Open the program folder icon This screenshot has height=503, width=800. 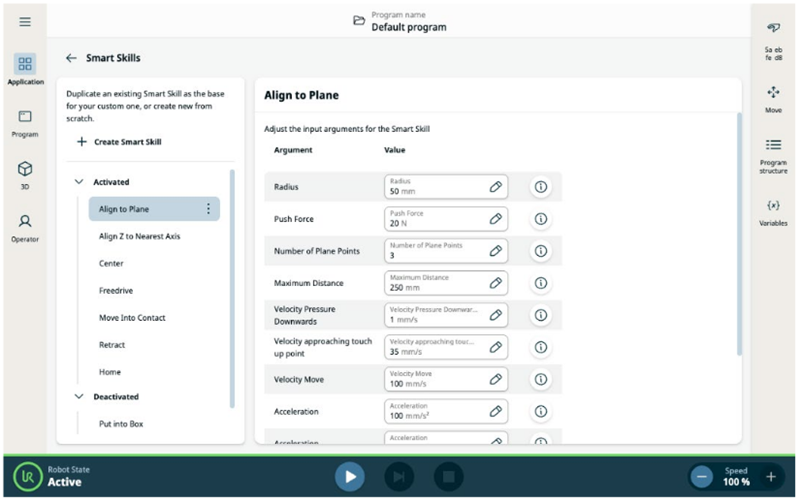point(359,21)
